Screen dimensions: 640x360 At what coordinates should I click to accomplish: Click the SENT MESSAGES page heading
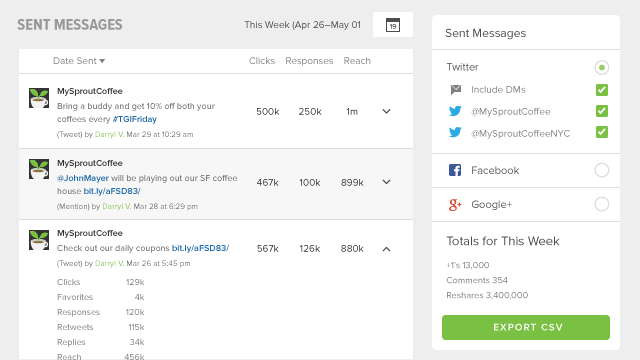click(x=70, y=25)
